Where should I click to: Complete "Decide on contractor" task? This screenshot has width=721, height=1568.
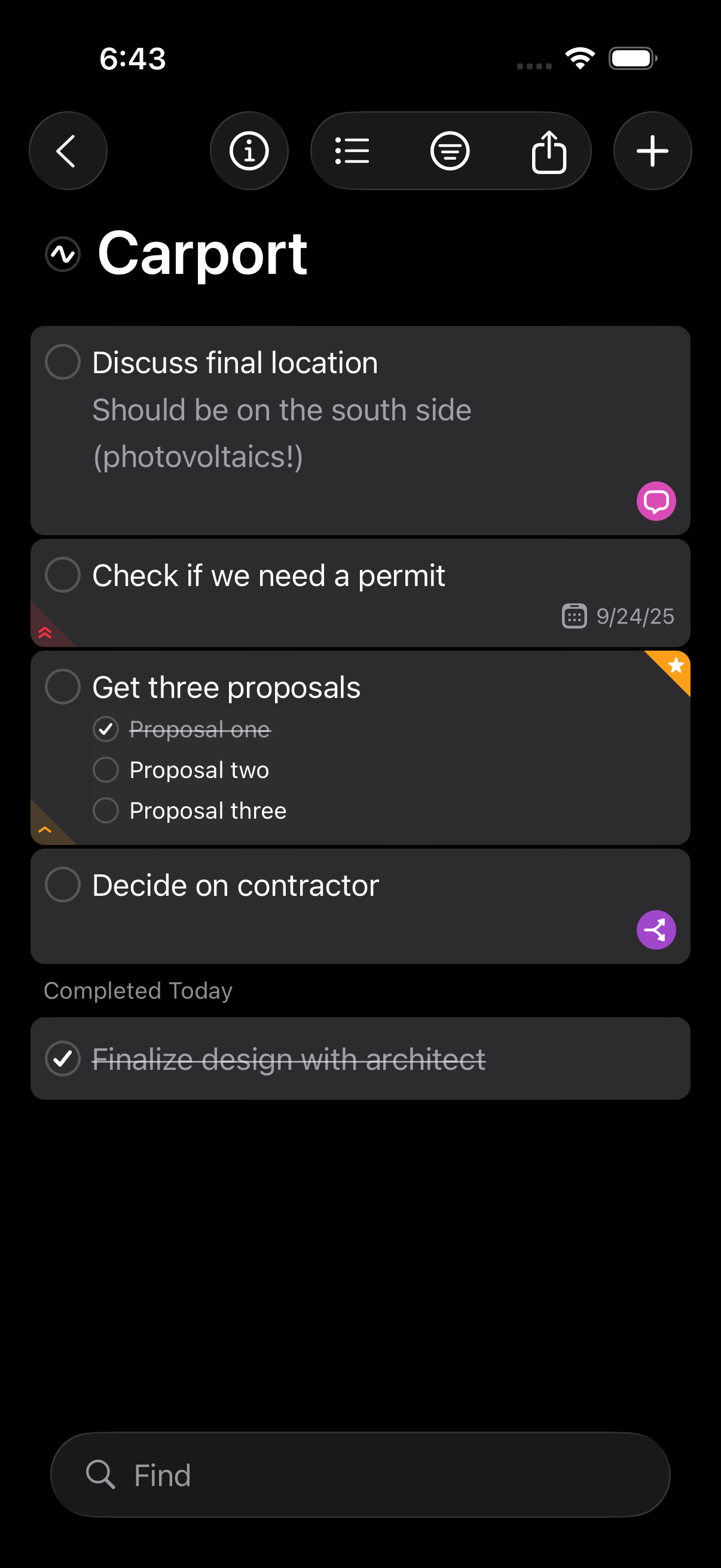coord(63,884)
